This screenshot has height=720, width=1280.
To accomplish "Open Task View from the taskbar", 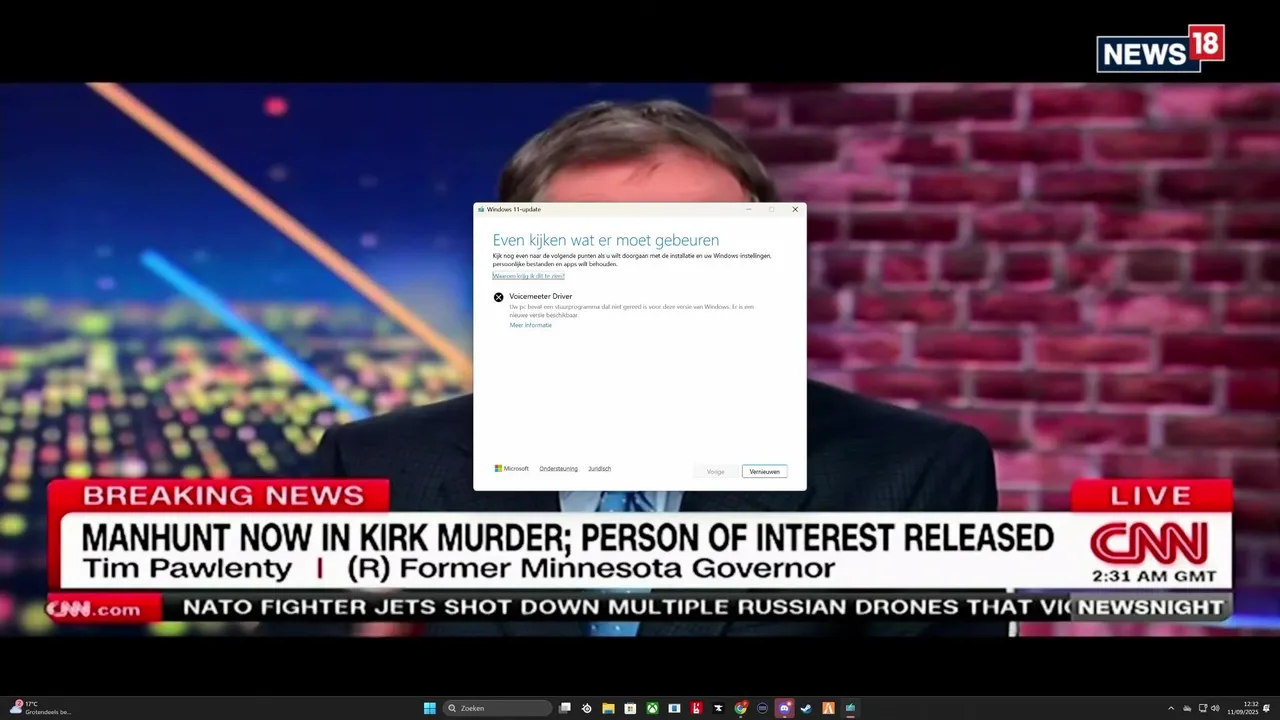I will pyautogui.click(x=565, y=708).
